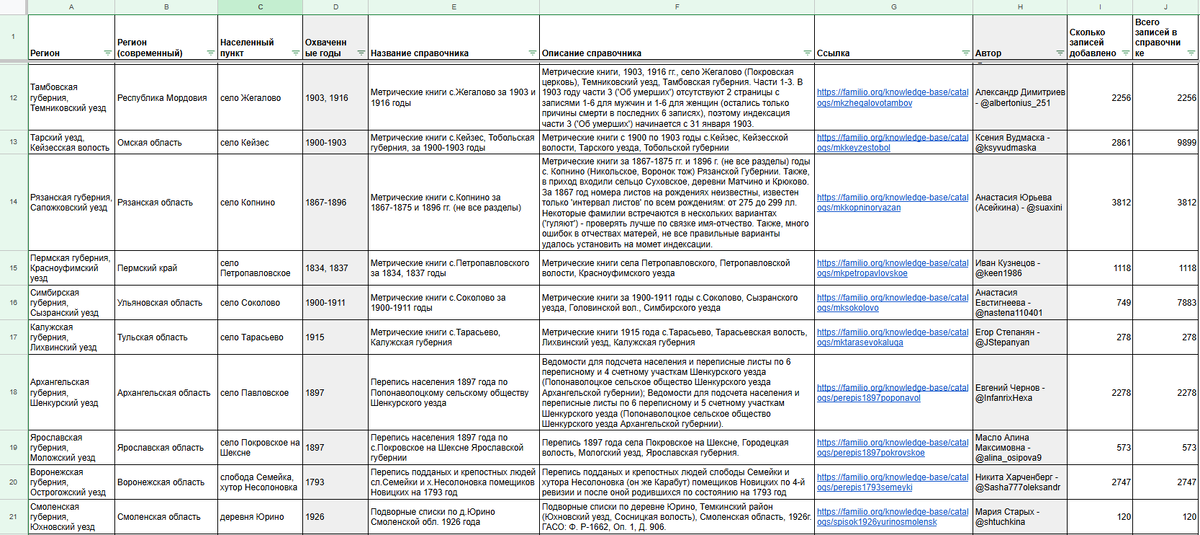Image resolution: width=1200 pixels, height=535 pixels.
Task: Click years cell '1926'
Action: (334, 517)
